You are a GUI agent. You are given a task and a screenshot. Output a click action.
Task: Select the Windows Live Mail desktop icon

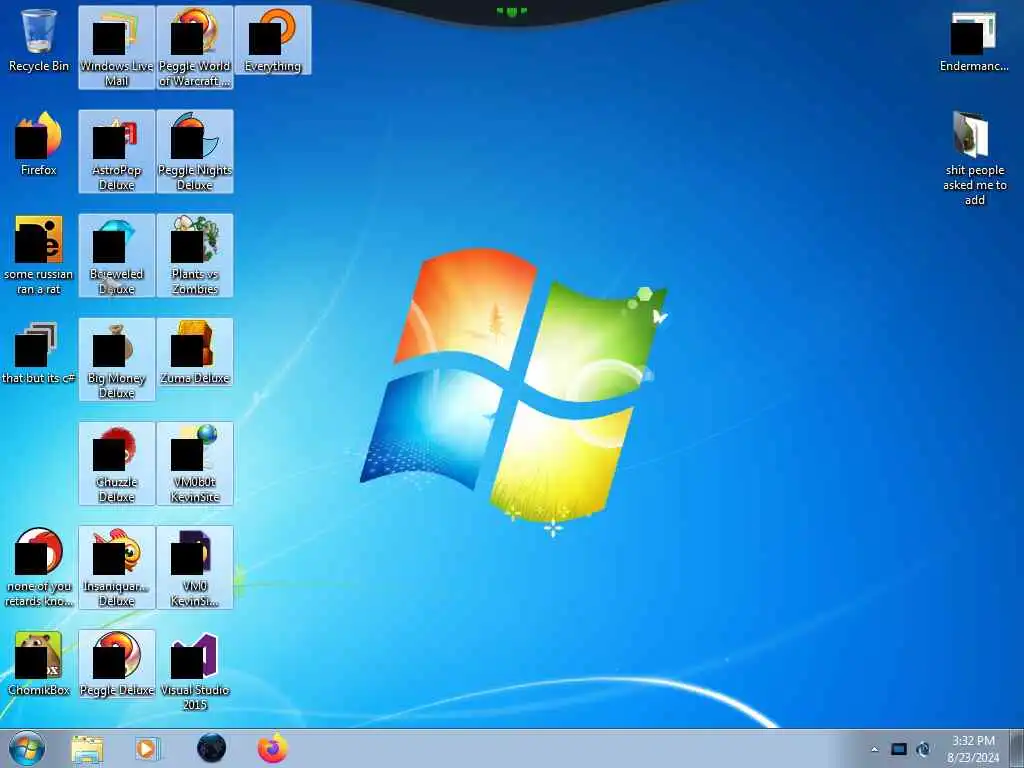(x=117, y=47)
